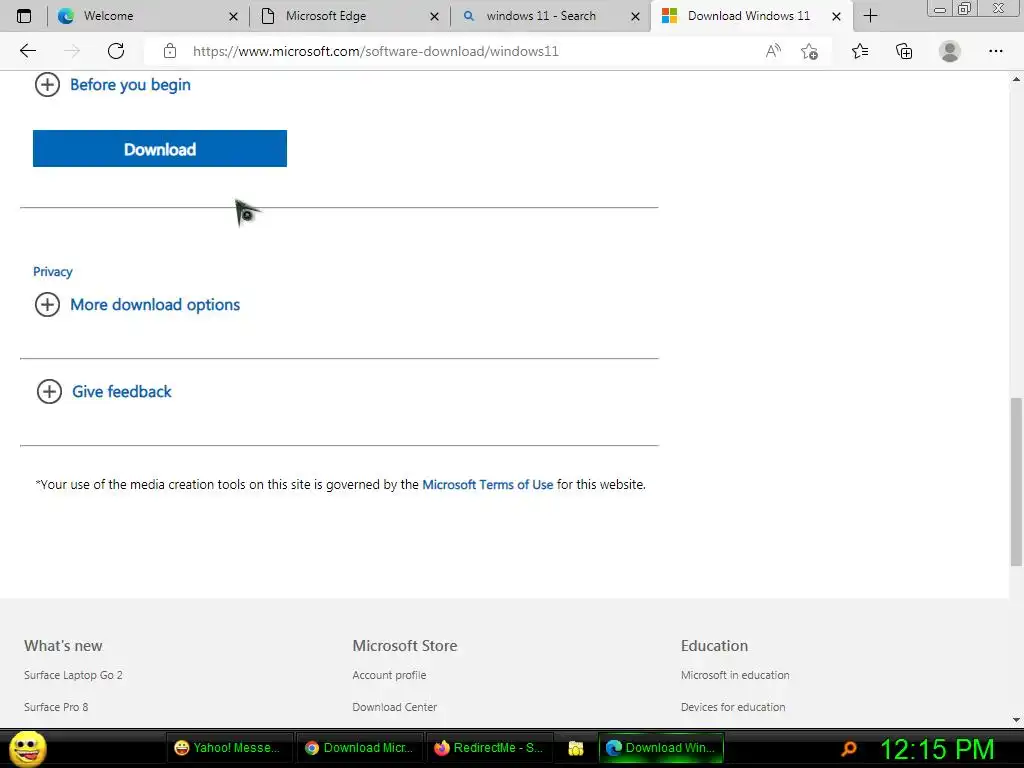
Task: Open Account profile footer link
Action: pyautogui.click(x=389, y=675)
